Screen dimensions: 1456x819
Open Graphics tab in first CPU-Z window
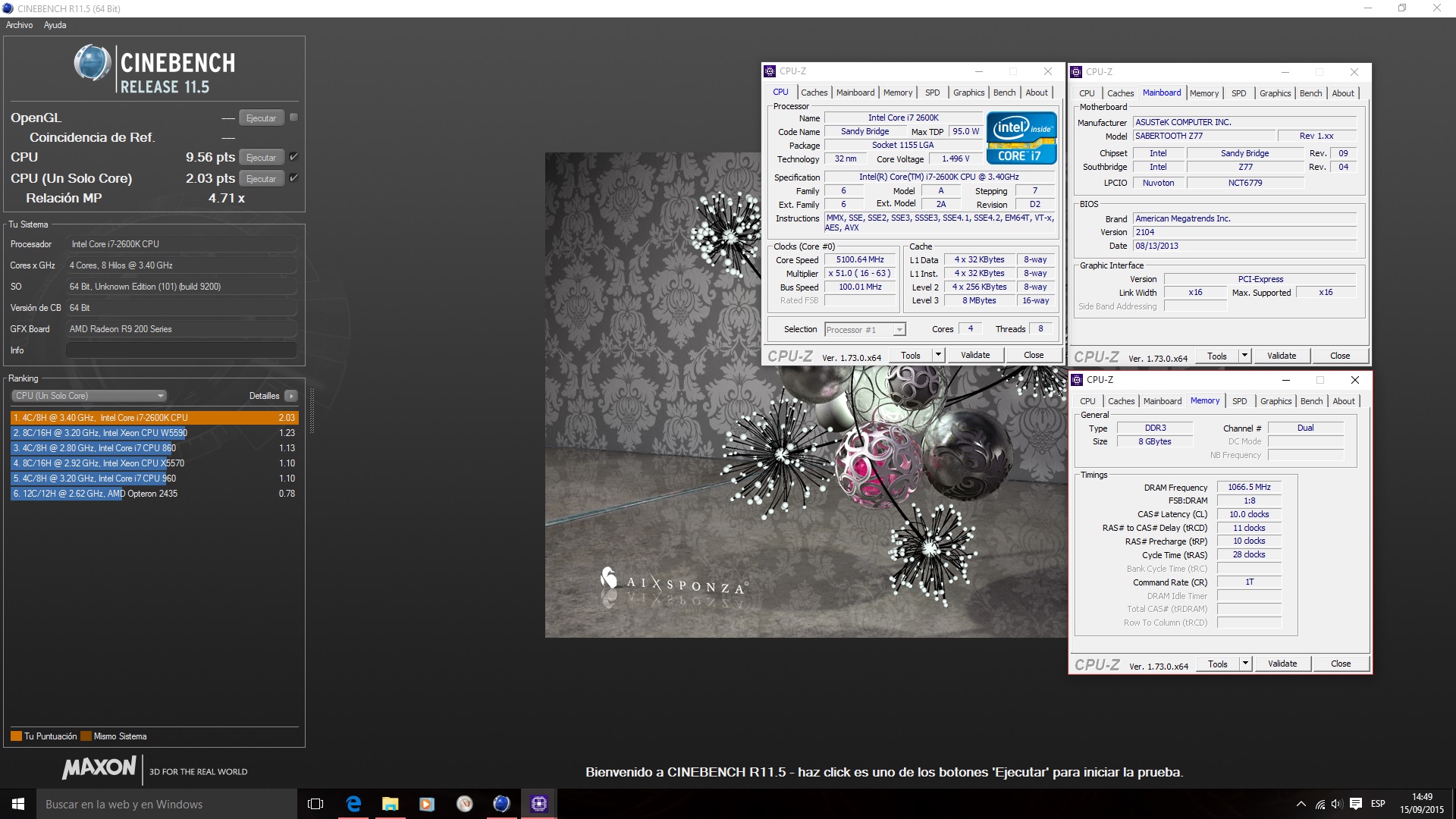point(969,93)
